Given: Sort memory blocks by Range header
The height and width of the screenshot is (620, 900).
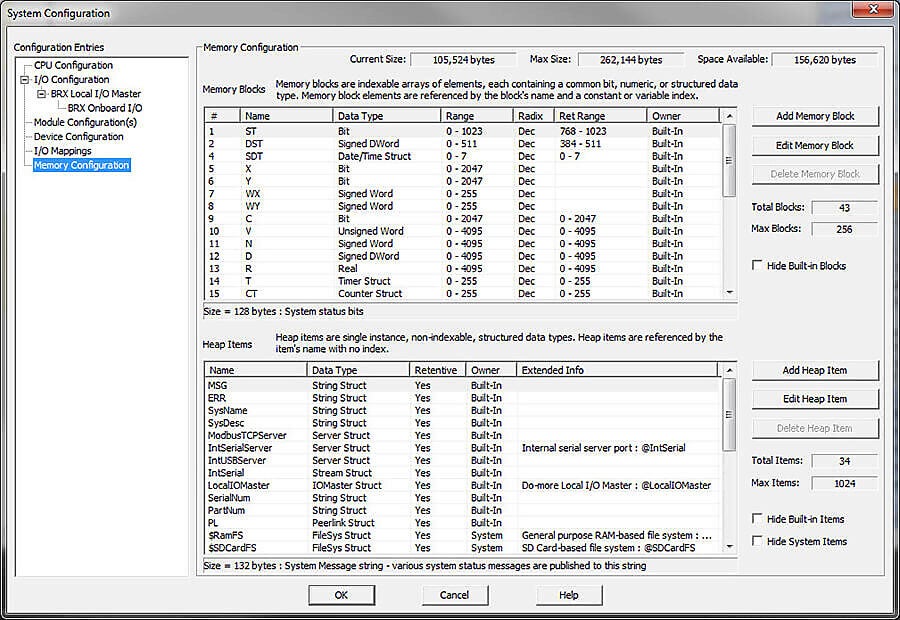Looking at the screenshot, I should click(476, 116).
